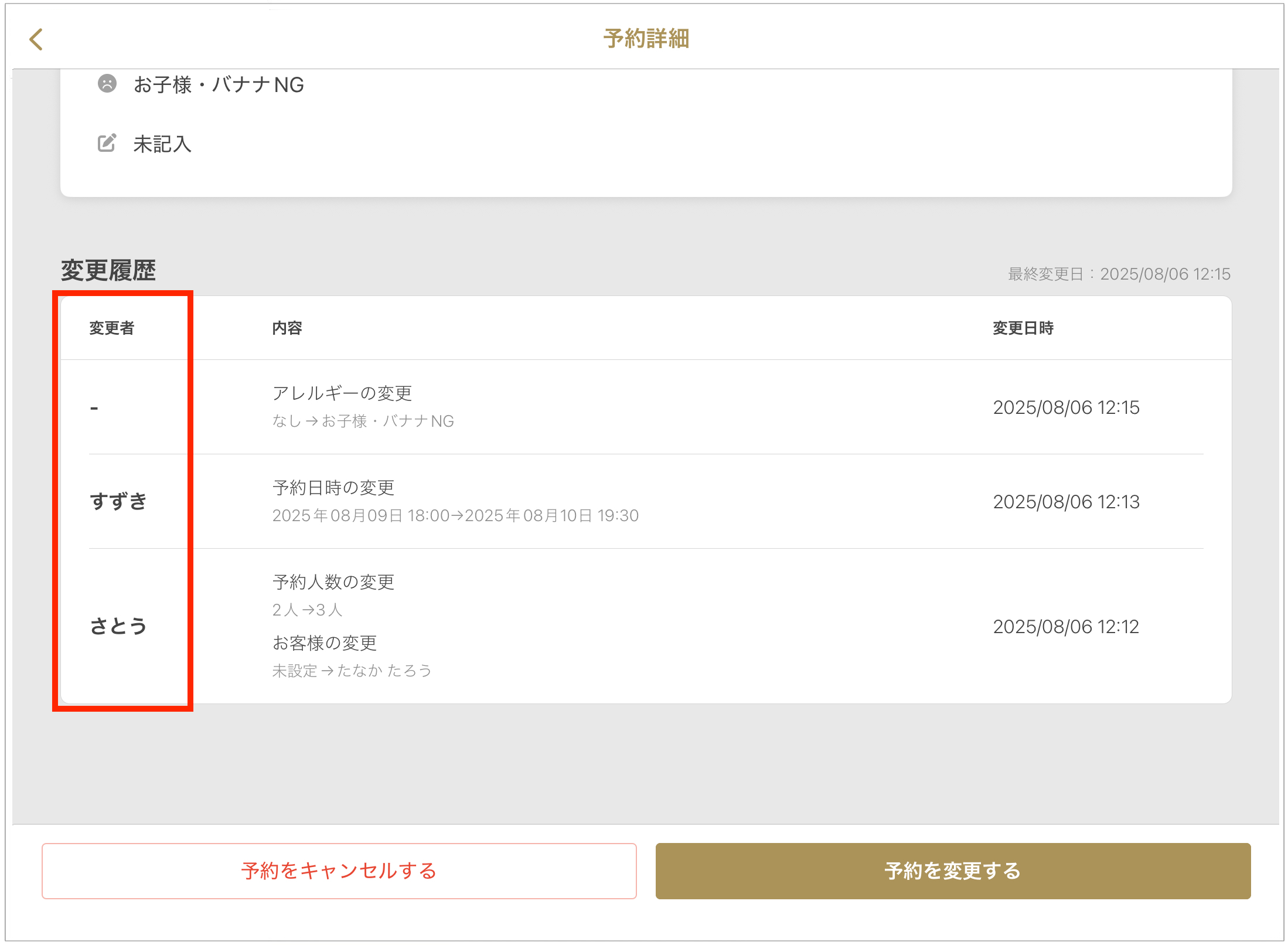1288x945 pixels.
Task: Click the 内容 column header
Action: (287, 328)
